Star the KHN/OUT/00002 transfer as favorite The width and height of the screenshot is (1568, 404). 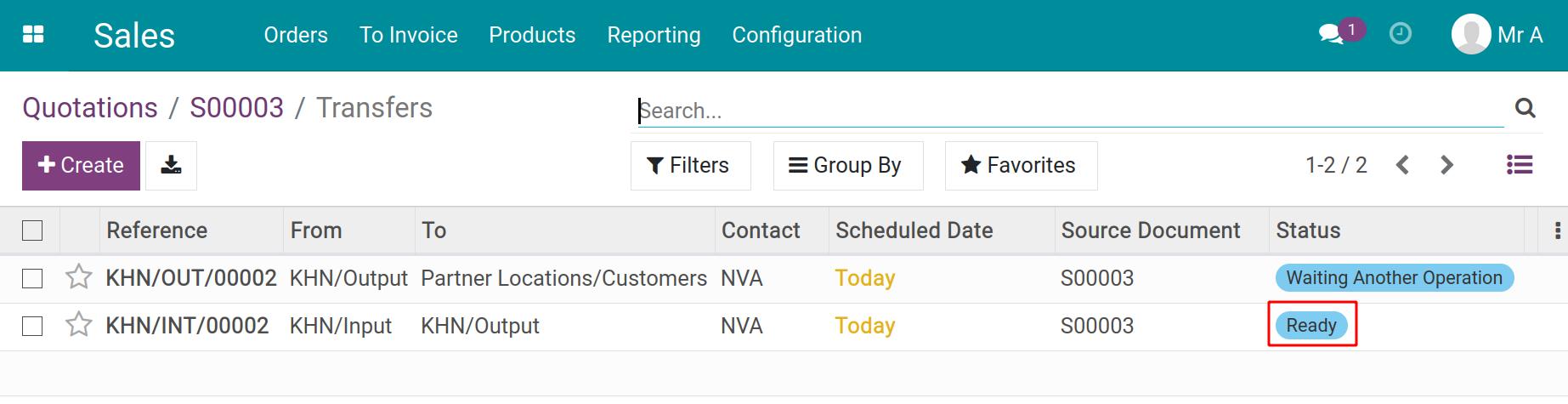(x=79, y=277)
